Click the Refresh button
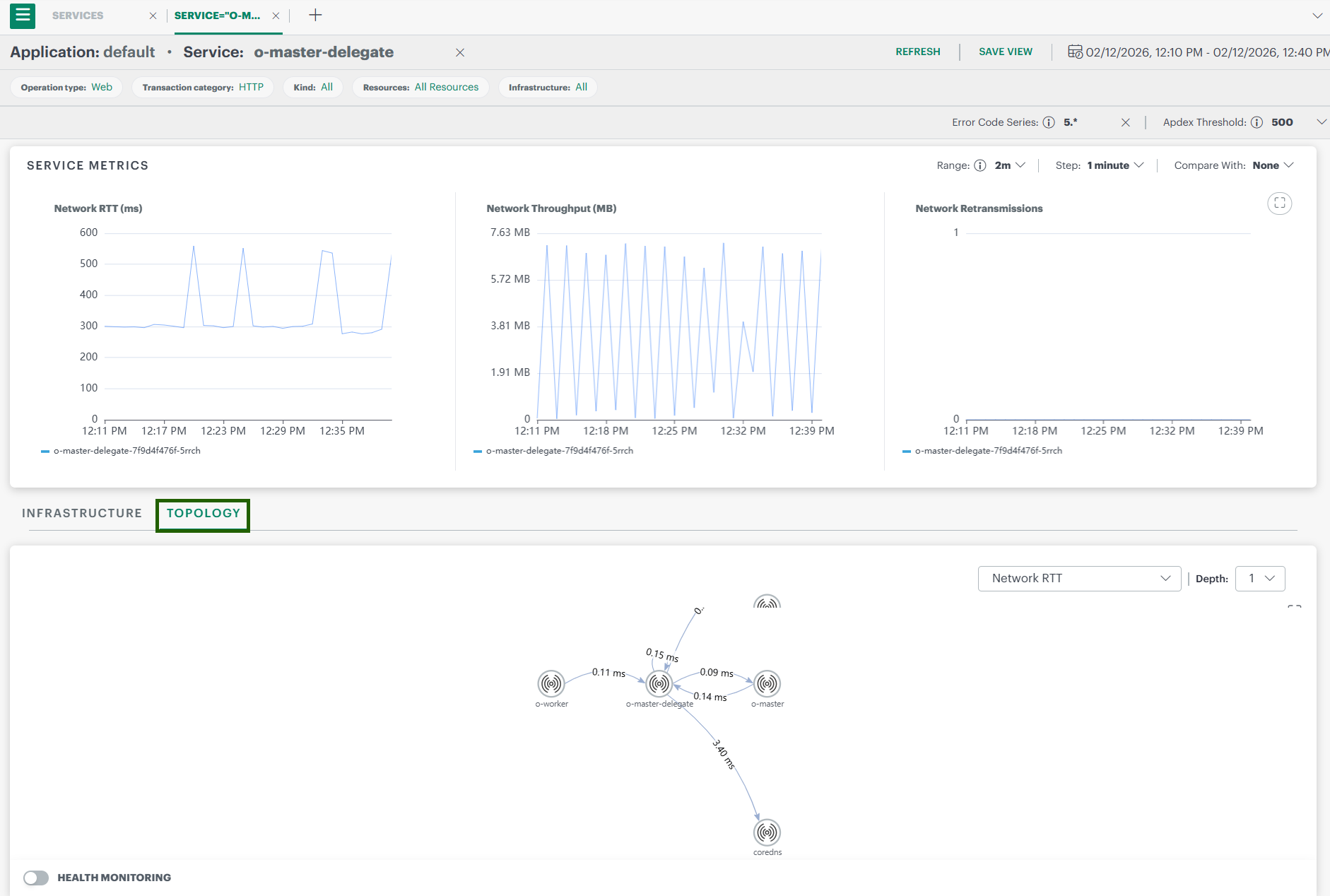1330x896 pixels. [917, 52]
